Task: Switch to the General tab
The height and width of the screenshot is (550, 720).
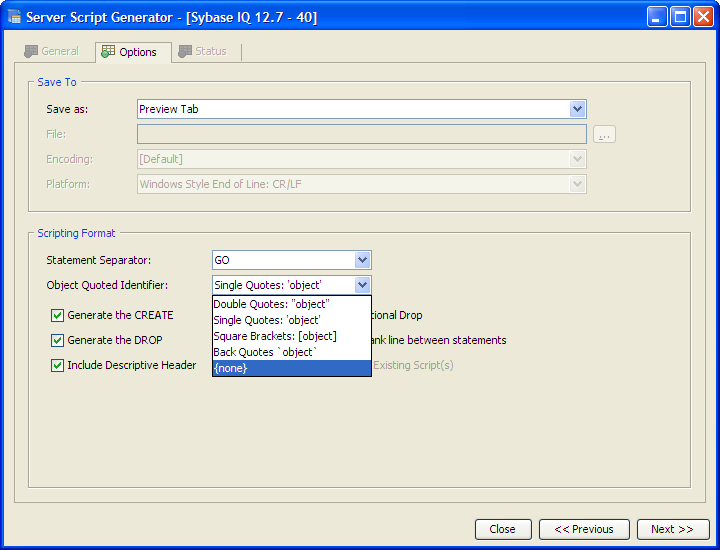Action: tap(51, 51)
